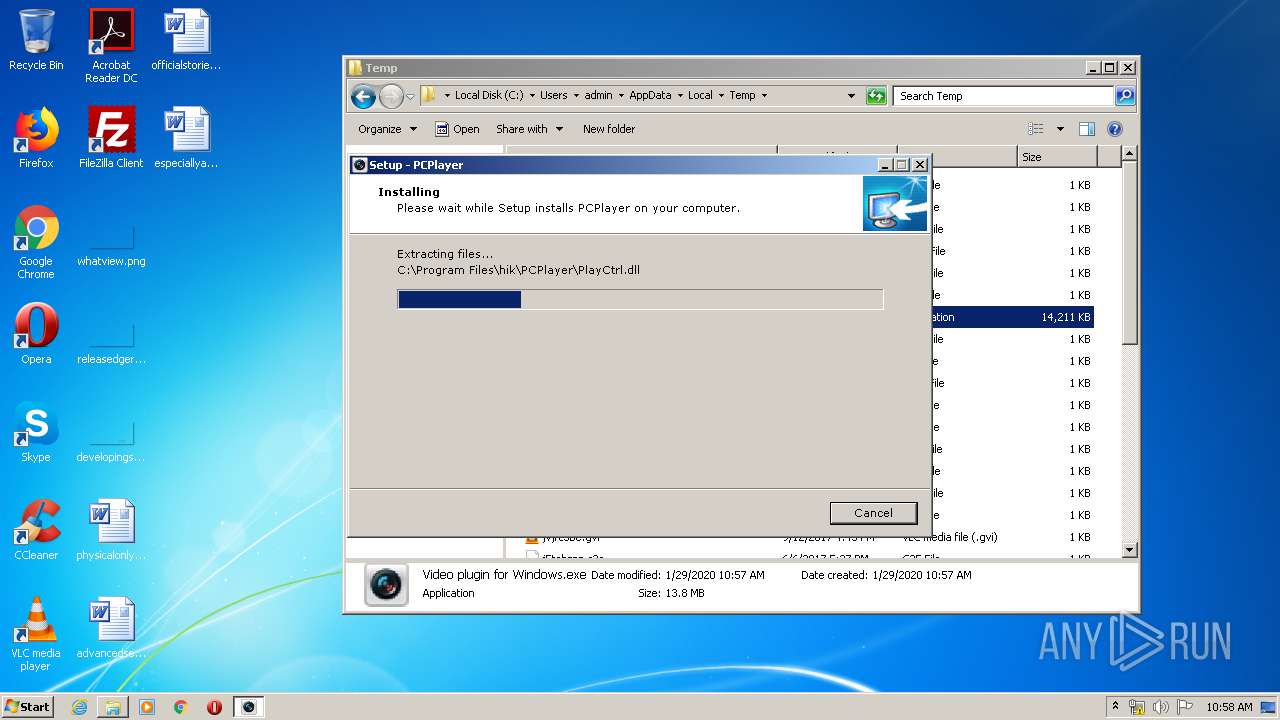Select Users in address breadcrumb
The image size is (1280, 720).
pos(553,96)
